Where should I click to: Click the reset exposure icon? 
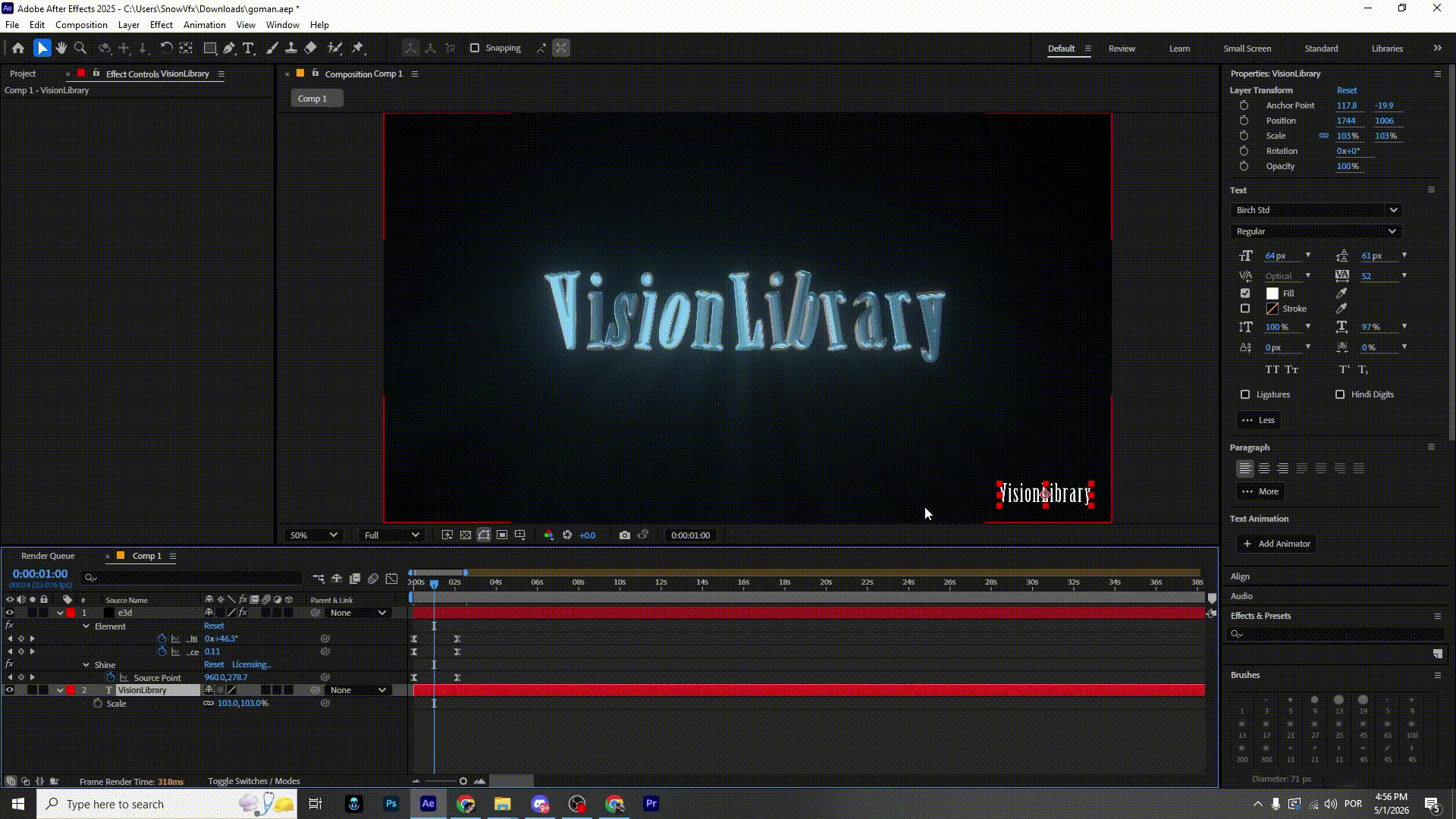[x=567, y=535]
